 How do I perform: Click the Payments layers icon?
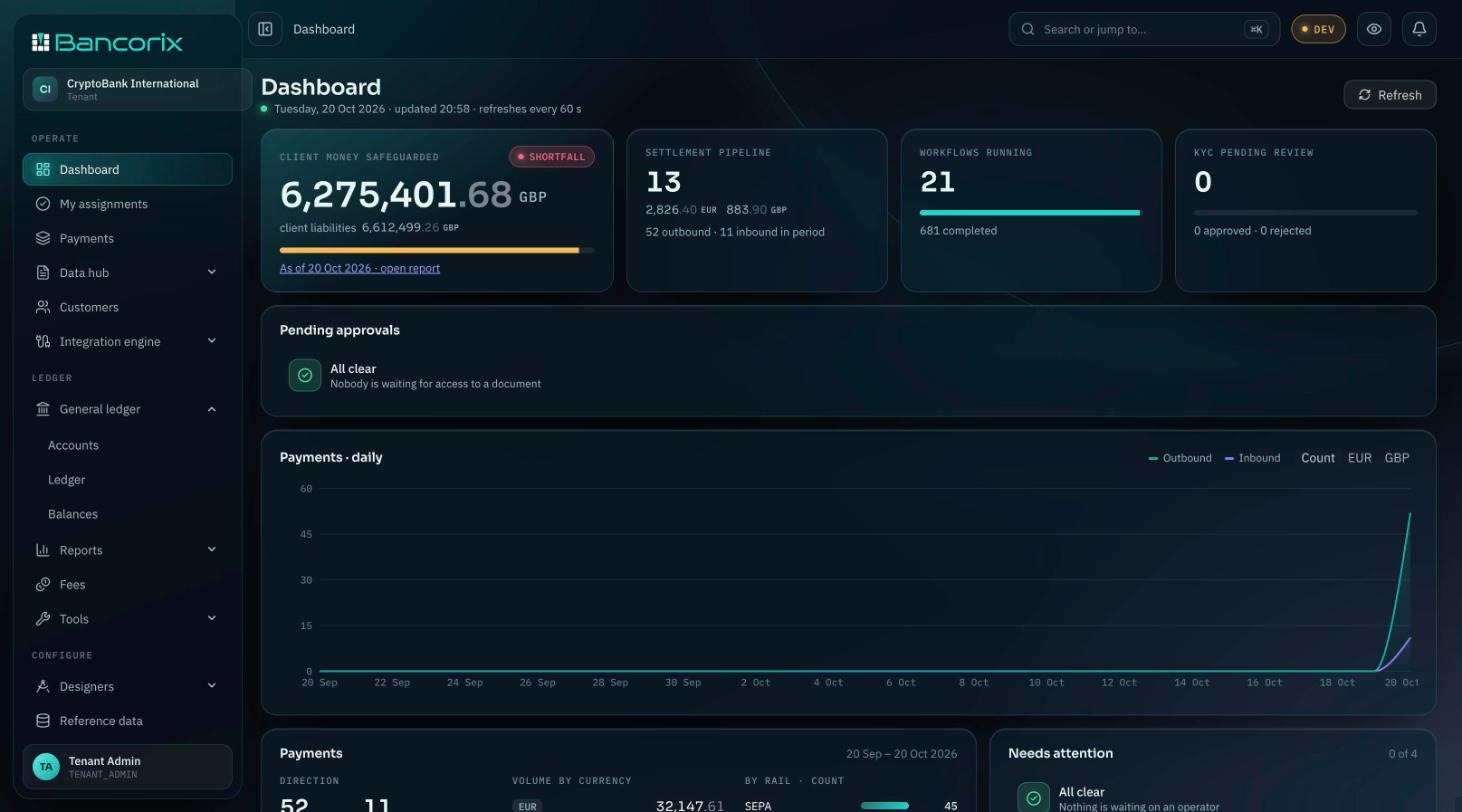pyautogui.click(x=43, y=238)
